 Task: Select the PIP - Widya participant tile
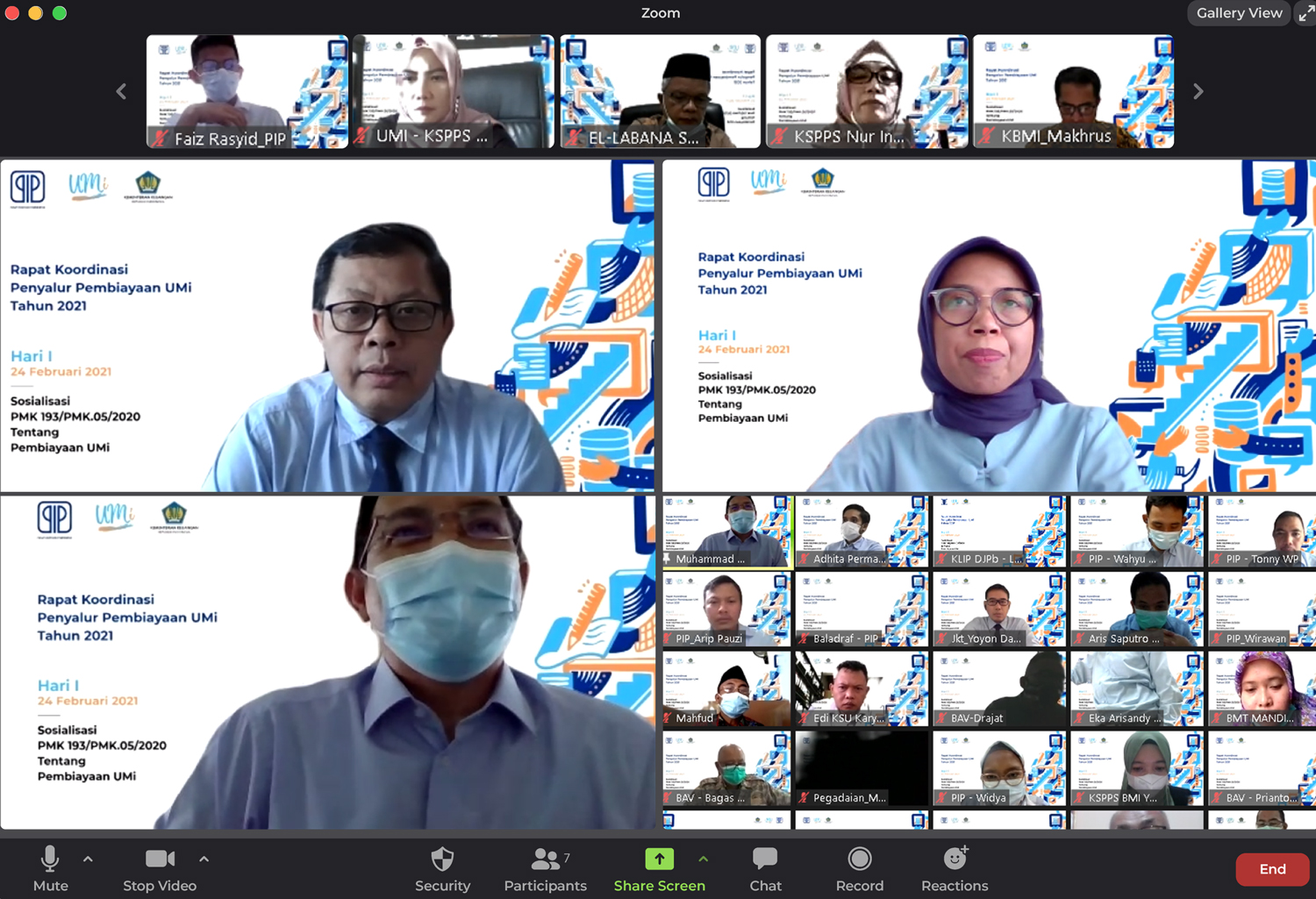click(x=999, y=768)
